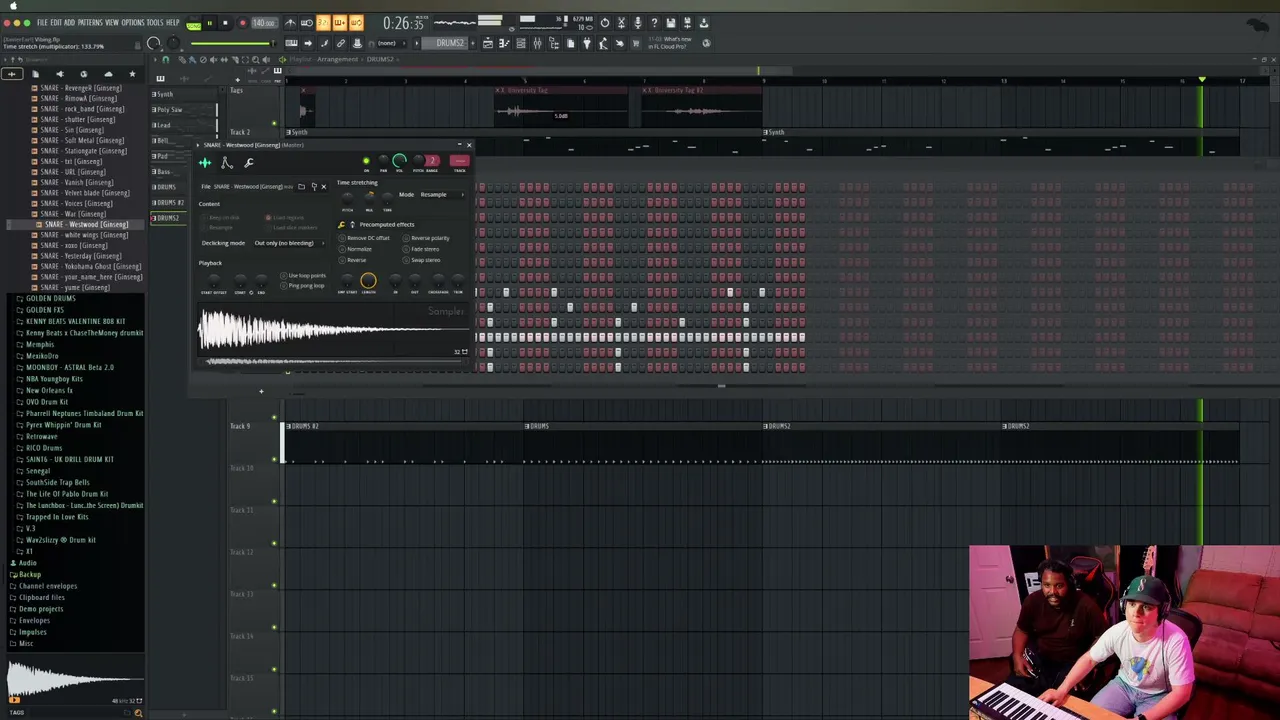Screen dimensions: 1280x720
Task: Click the pause button in transport bar
Action: click(210, 22)
